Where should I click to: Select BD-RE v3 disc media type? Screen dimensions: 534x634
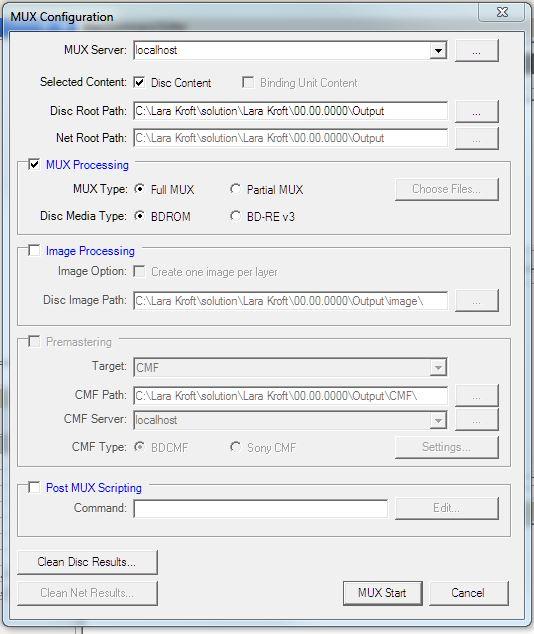pyautogui.click(x=235, y=216)
